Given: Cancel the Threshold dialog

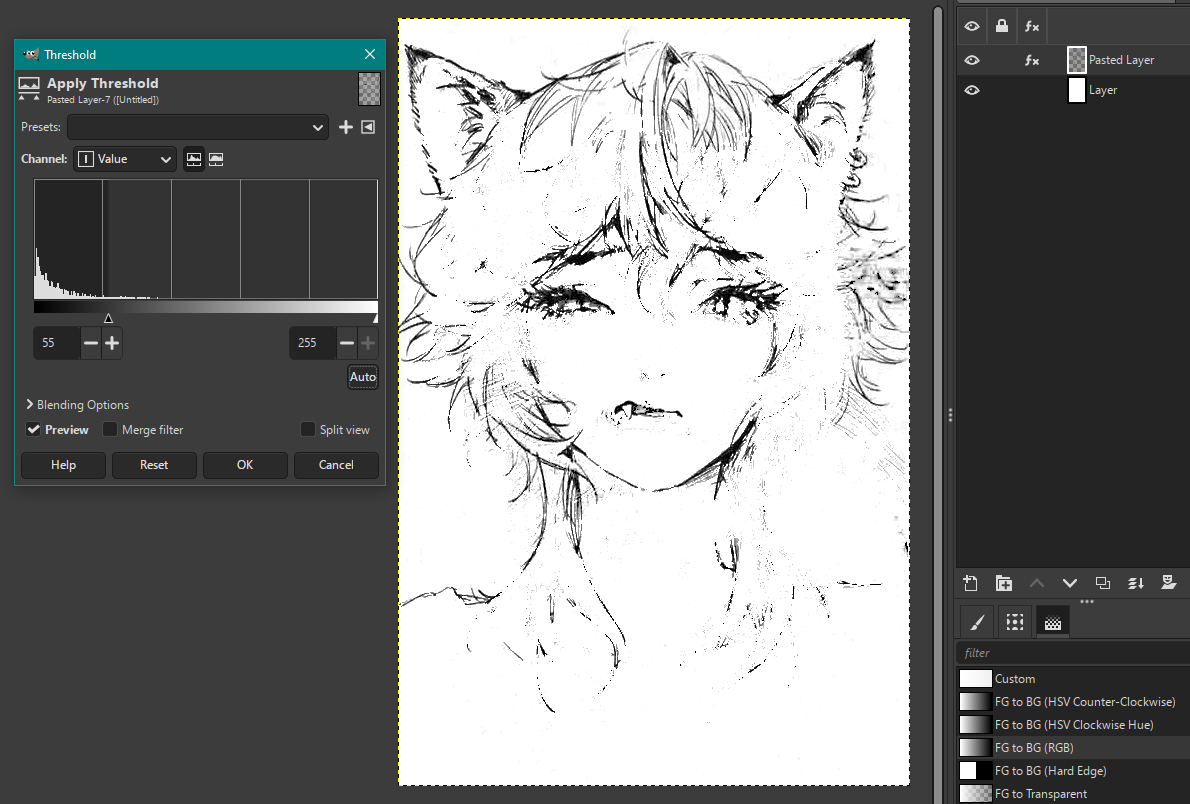Looking at the screenshot, I should (336, 465).
